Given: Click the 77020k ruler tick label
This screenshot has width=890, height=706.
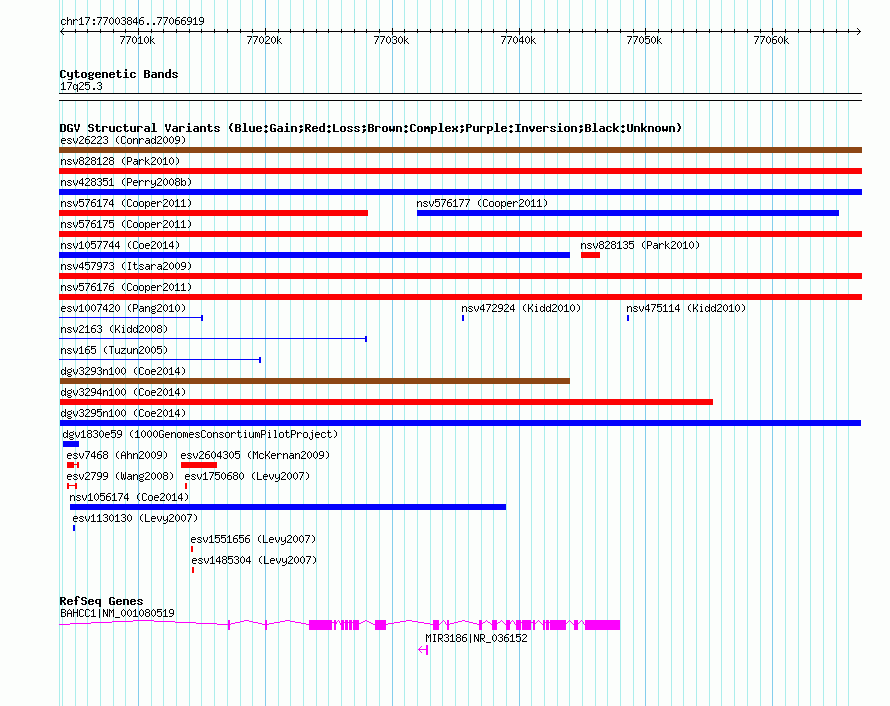Looking at the screenshot, I should pos(264,40).
